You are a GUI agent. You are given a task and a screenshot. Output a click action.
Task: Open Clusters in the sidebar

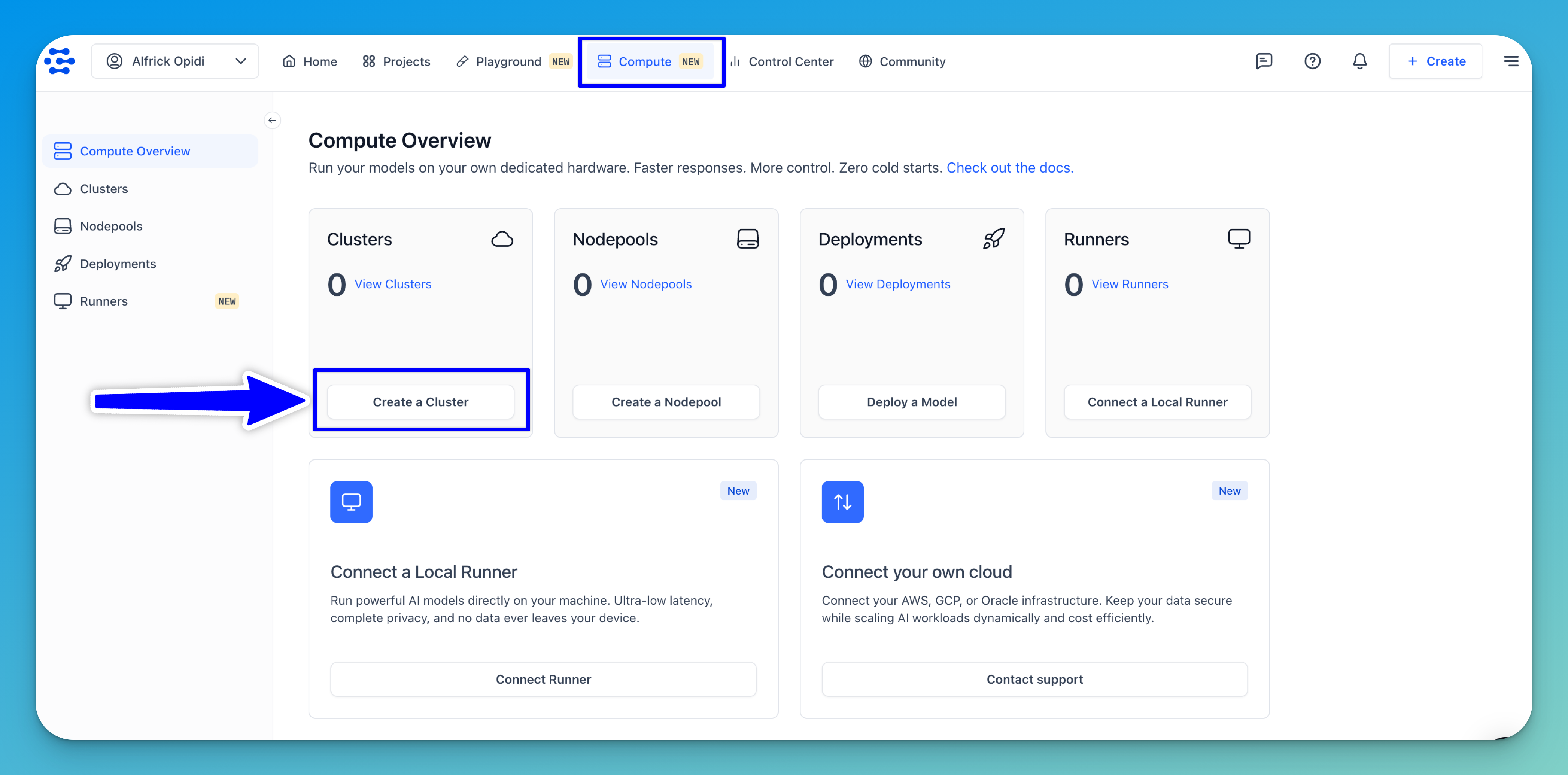(x=151, y=189)
